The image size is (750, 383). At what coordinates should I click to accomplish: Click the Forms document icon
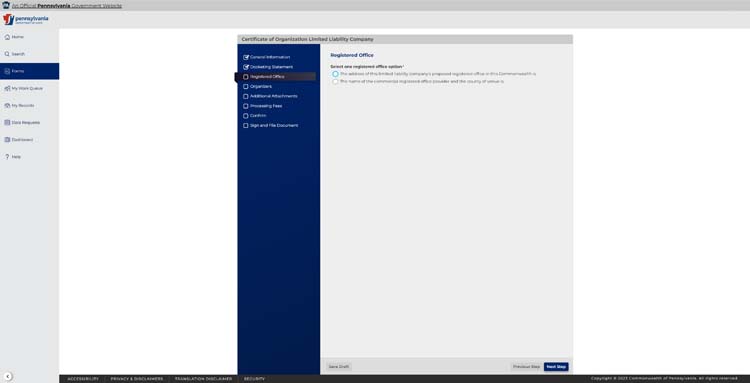(x=7, y=71)
